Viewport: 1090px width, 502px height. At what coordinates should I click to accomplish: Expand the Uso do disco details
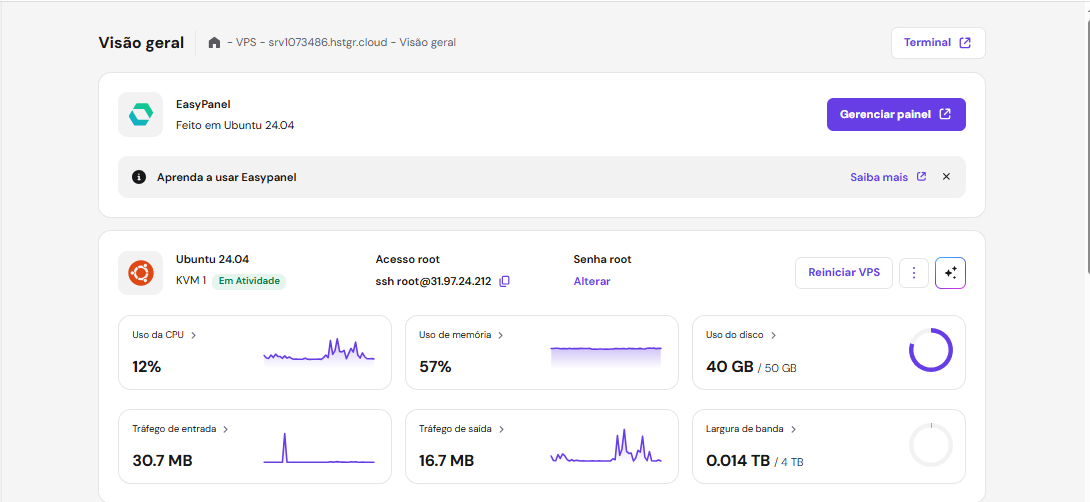click(741, 335)
